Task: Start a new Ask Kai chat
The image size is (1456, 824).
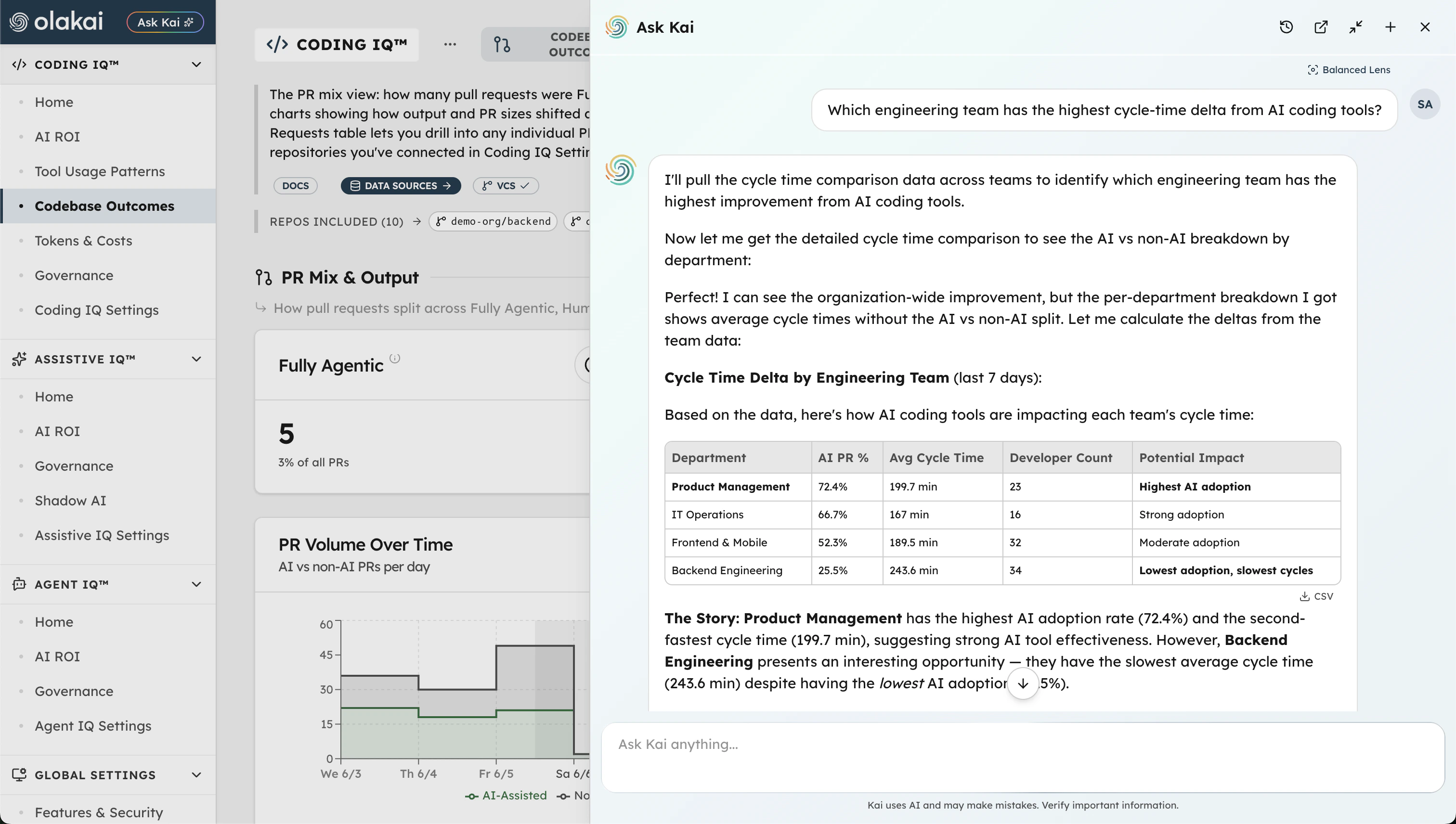Action: pyautogui.click(x=1391, y=26)
